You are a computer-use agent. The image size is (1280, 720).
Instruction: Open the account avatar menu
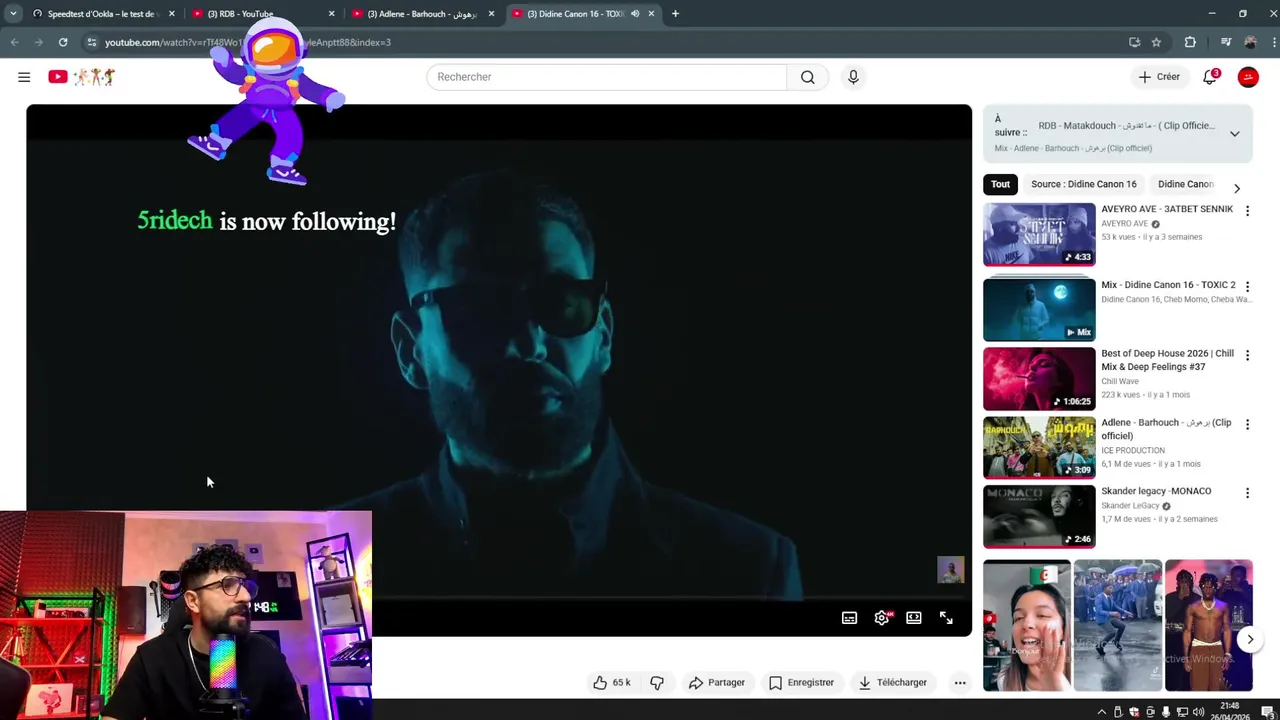(x=1248, y=77)
